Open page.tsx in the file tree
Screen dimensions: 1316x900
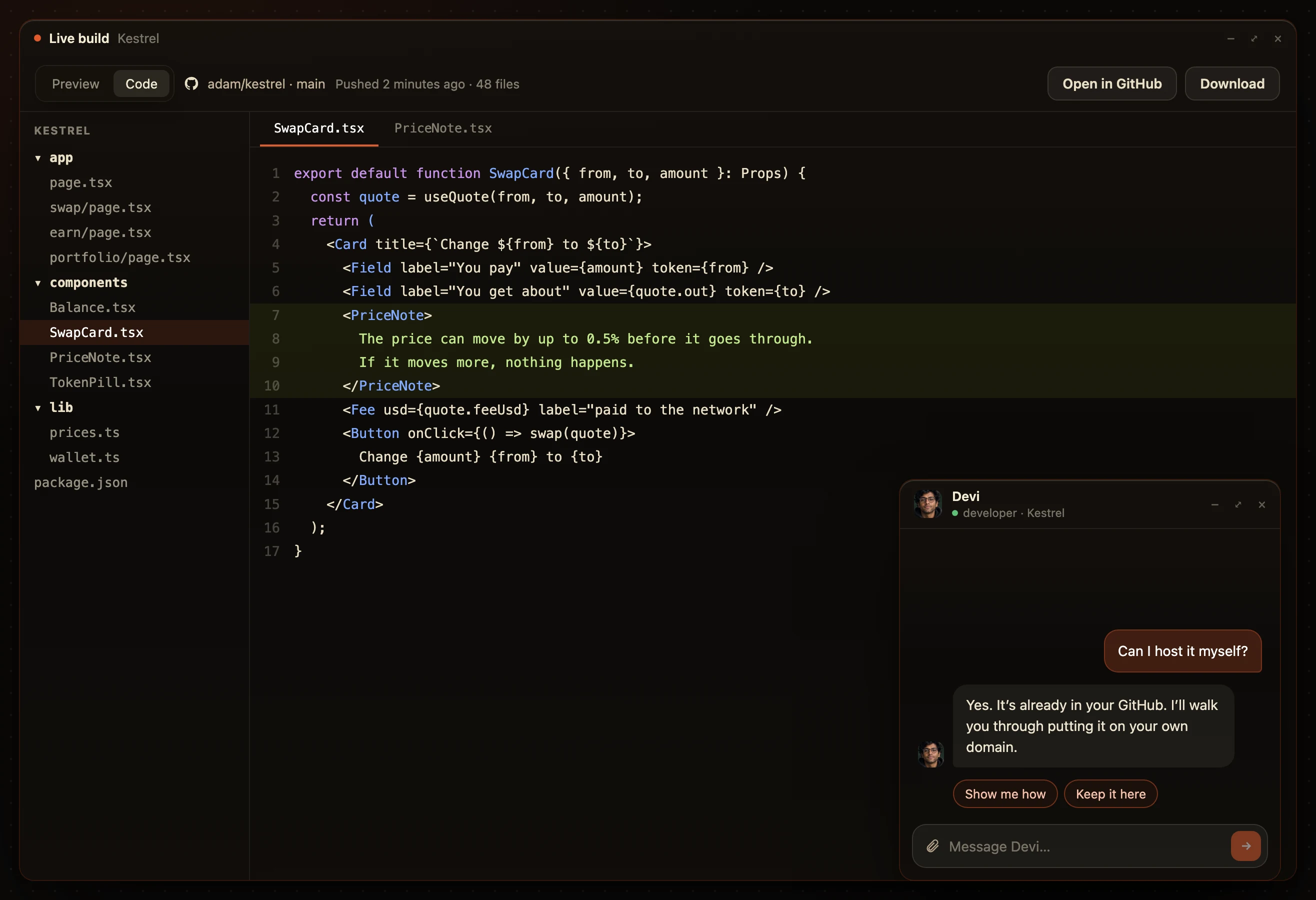click(135, 182)
